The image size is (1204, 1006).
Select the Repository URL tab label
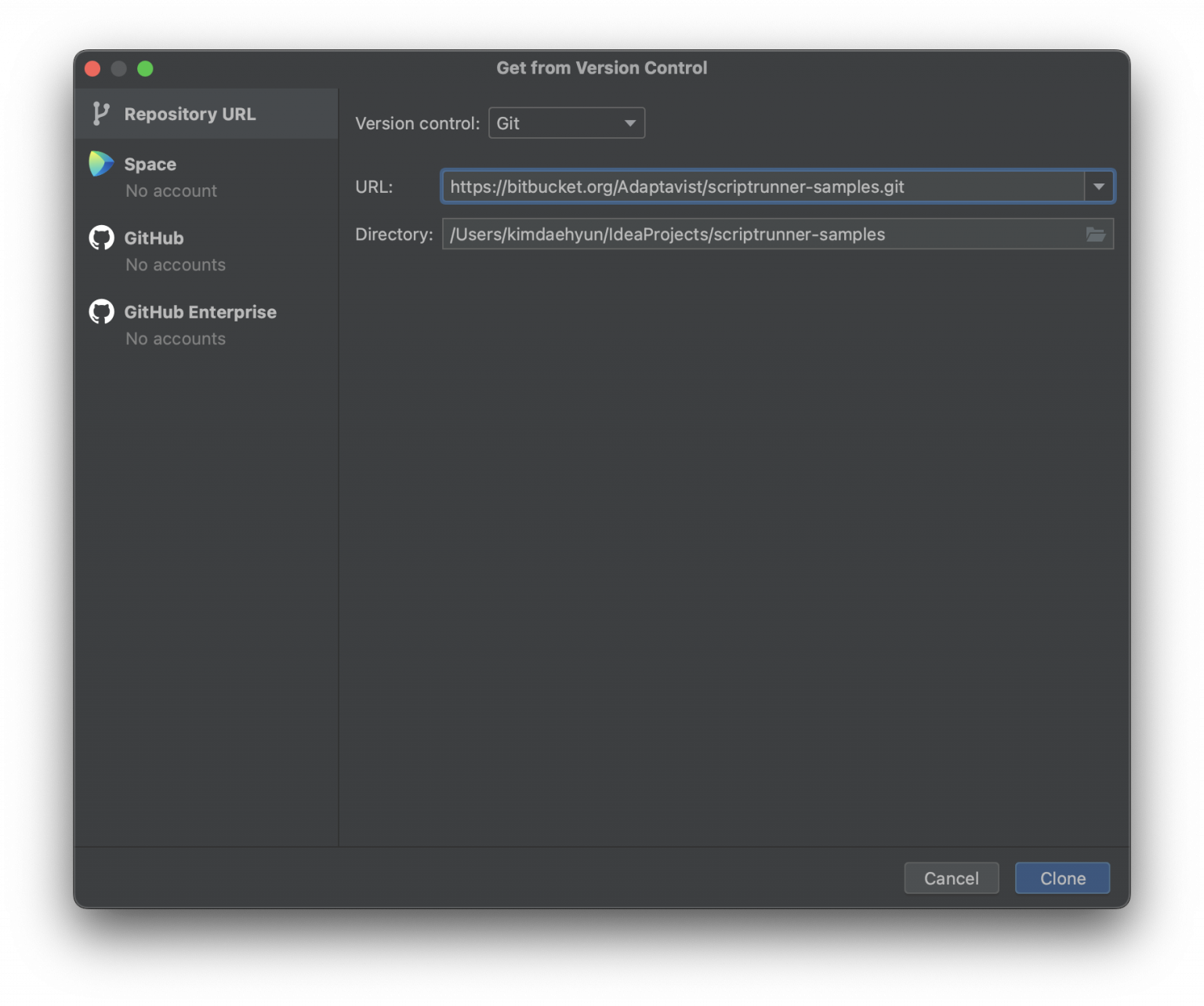190,114
